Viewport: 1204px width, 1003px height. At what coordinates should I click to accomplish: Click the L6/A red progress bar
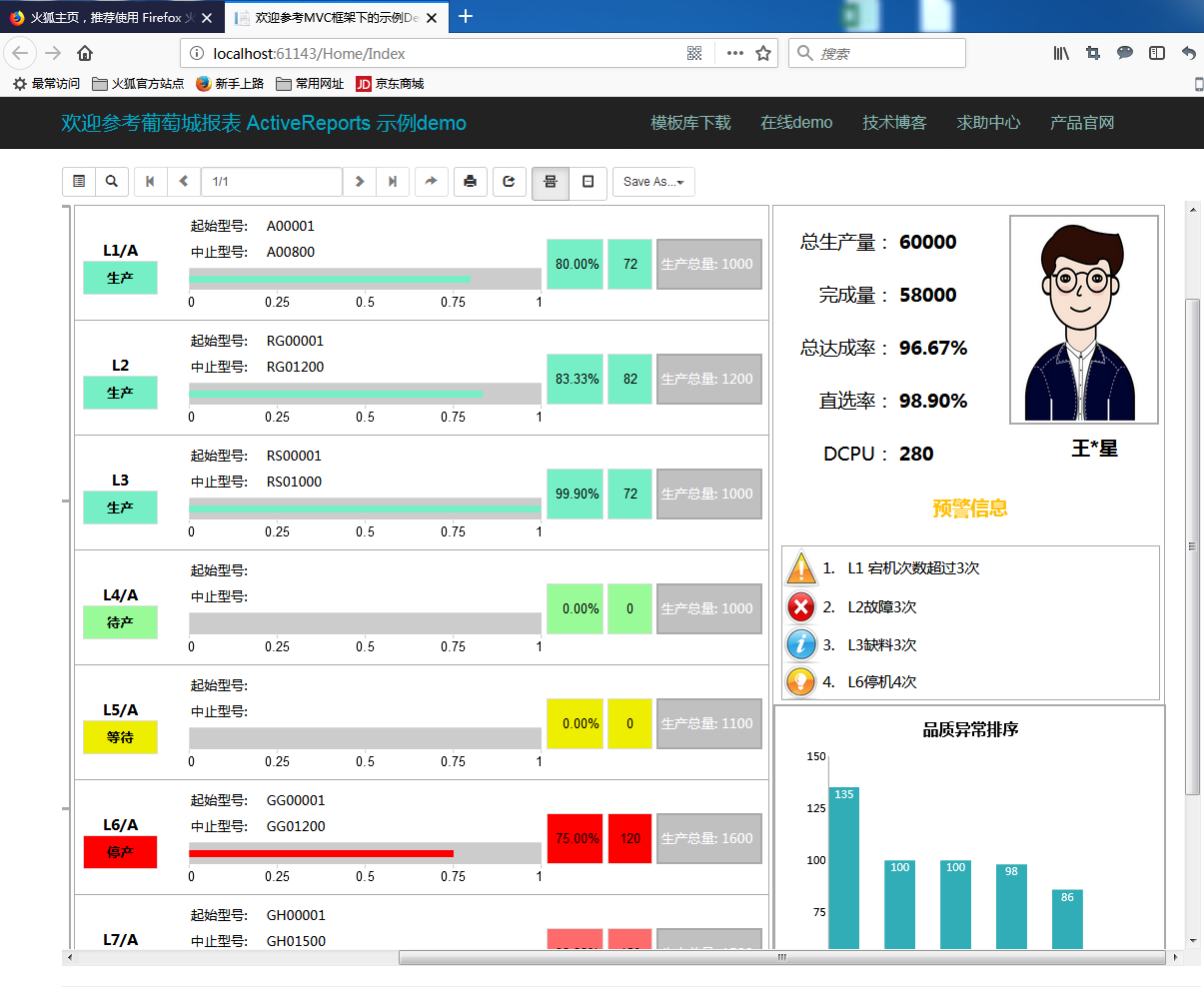pyautogui.click(x=322, y=853)
